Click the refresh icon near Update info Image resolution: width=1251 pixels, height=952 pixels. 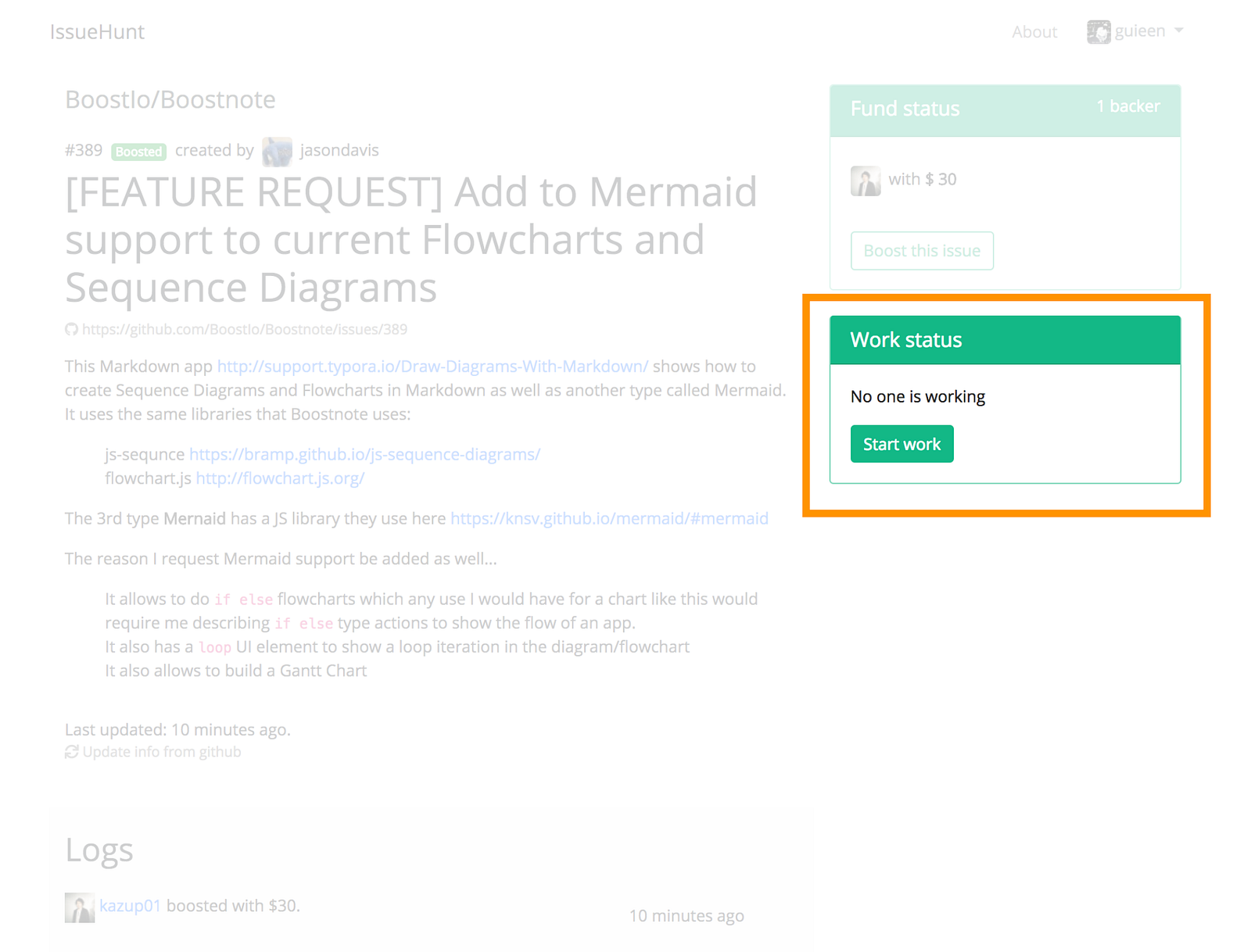point(71,752)
